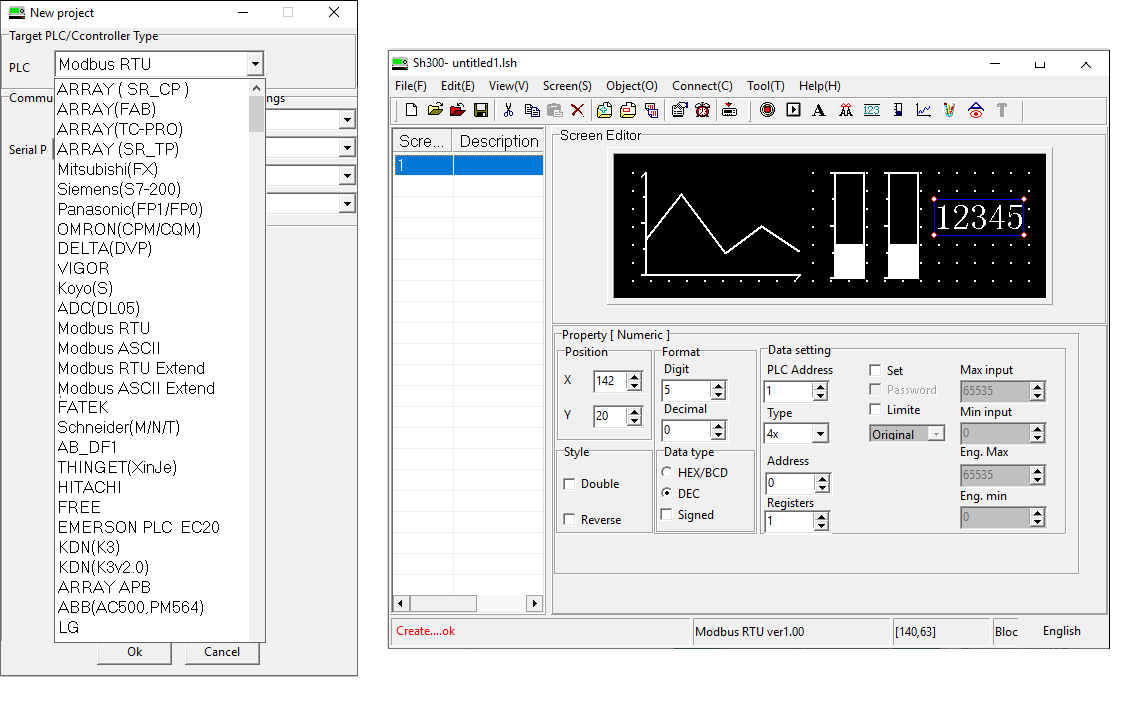Image resolution: width=1136 pixels, height=702 pixels.
Task: Open the PLC combo box arrow
Action: click(255, 64)
